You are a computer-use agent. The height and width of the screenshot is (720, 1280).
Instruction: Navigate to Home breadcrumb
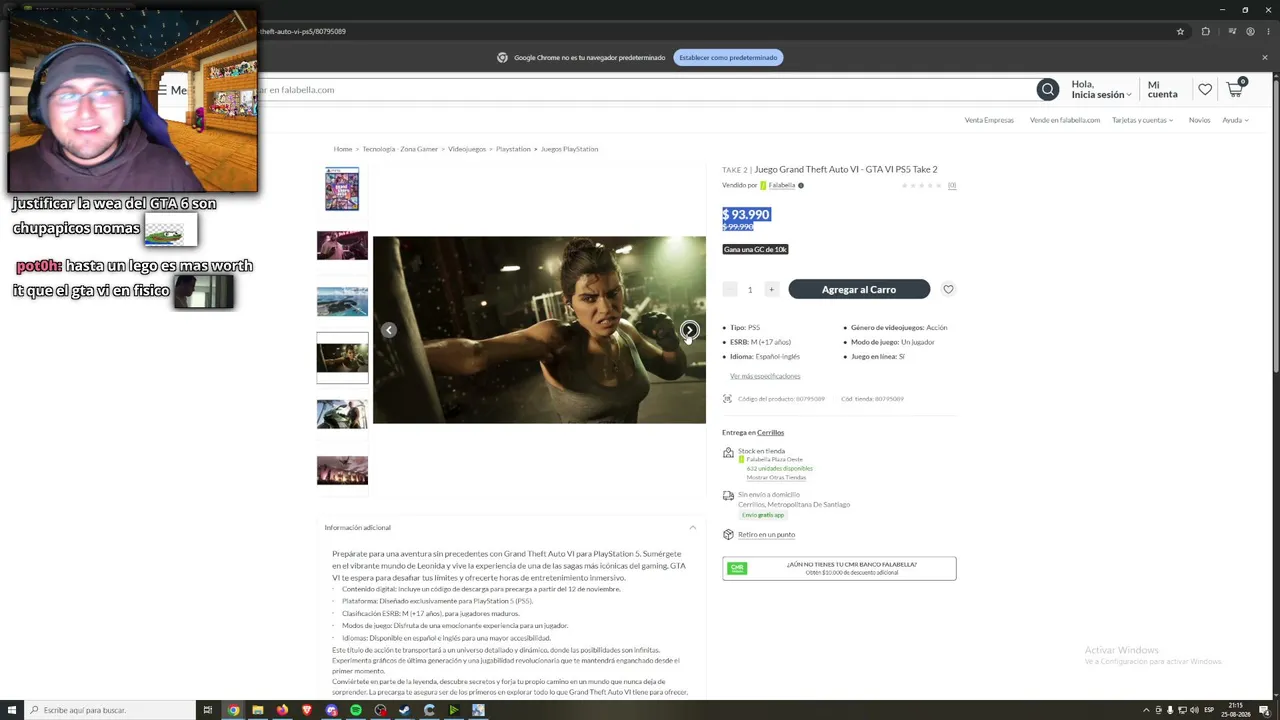click(343, 149)
